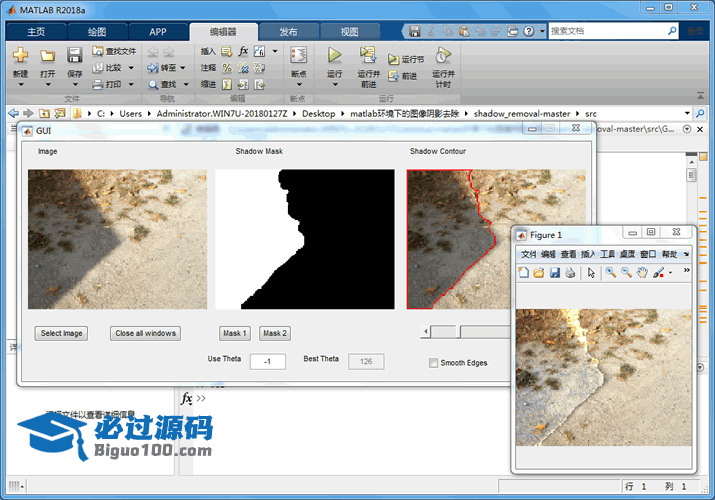This screenshot has height=500, width=715.
Task: Click the Run and Time icon
Action: (x=443, y=55)
